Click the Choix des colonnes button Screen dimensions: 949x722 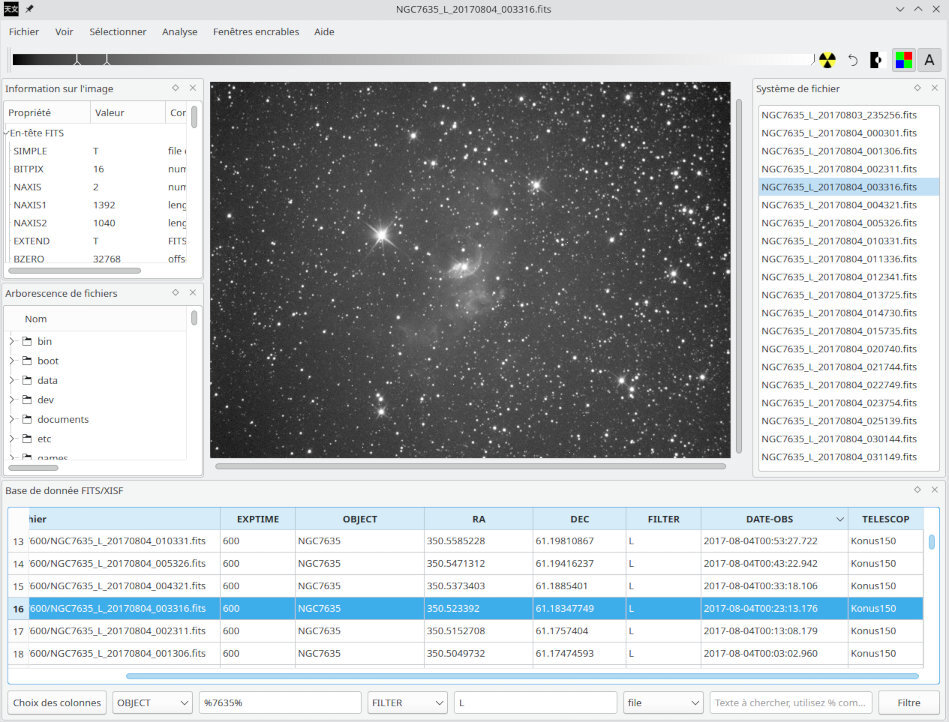[56, 703]
